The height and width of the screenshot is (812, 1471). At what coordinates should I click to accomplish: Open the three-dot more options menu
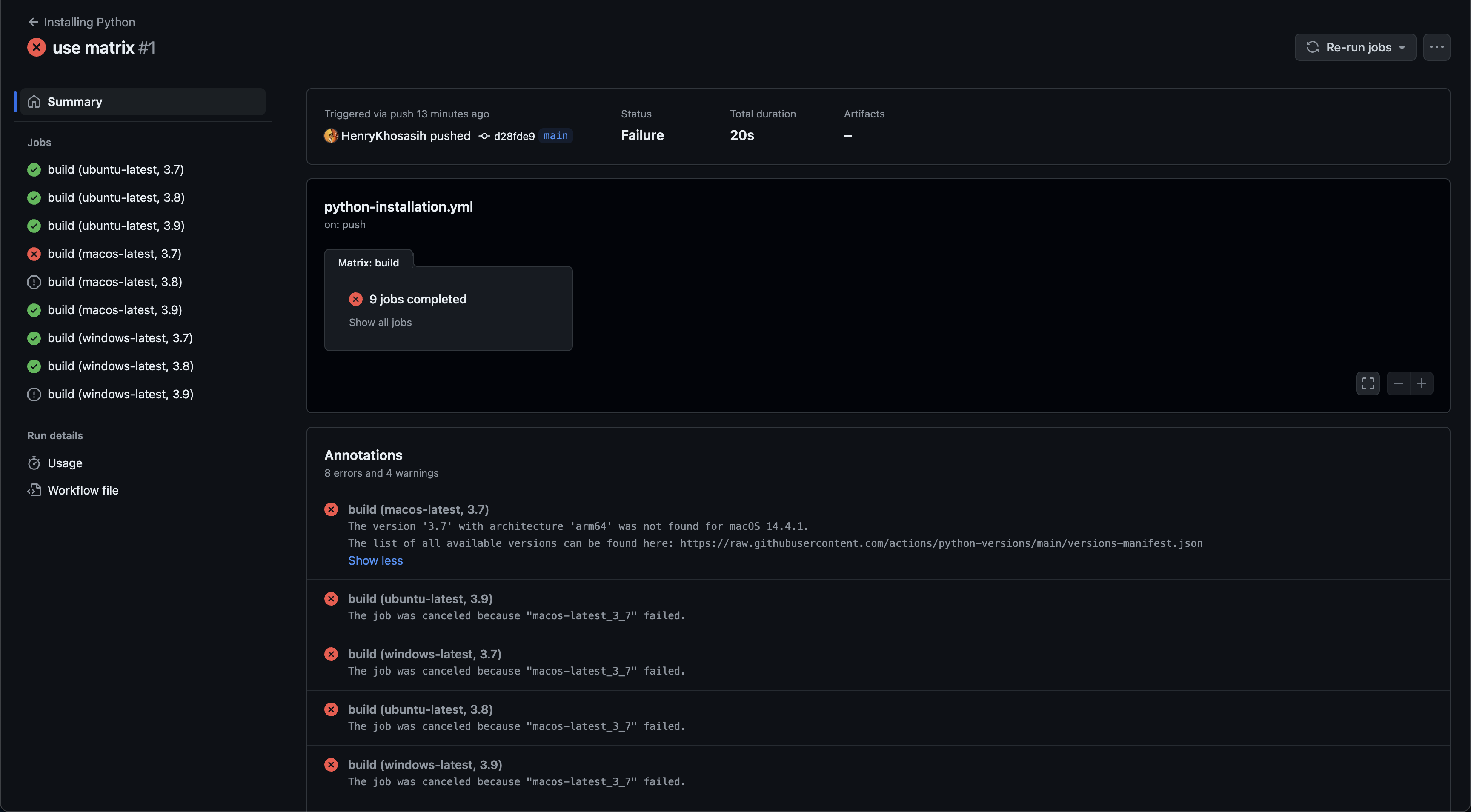1436,47
